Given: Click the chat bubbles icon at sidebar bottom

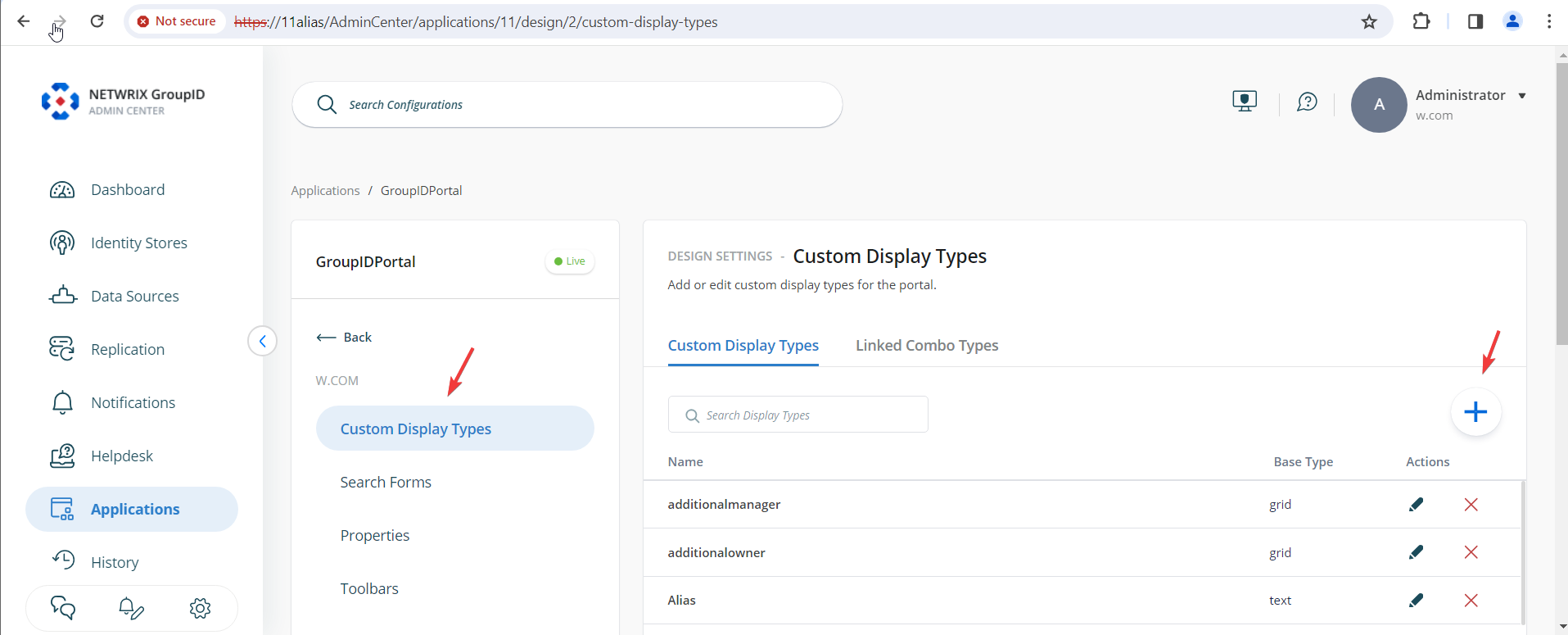Looking at the screenshot, I should point(63,608).
